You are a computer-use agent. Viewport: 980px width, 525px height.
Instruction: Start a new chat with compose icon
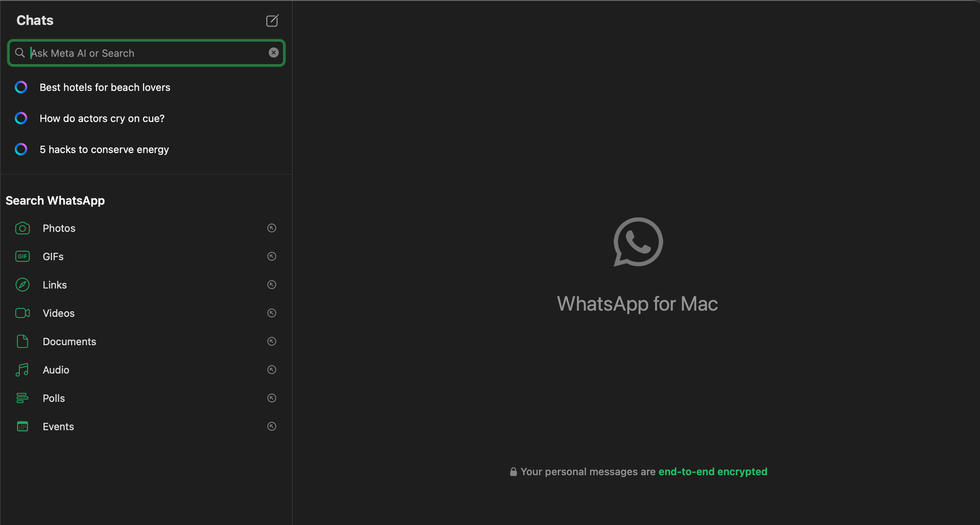tap(272, 21)
